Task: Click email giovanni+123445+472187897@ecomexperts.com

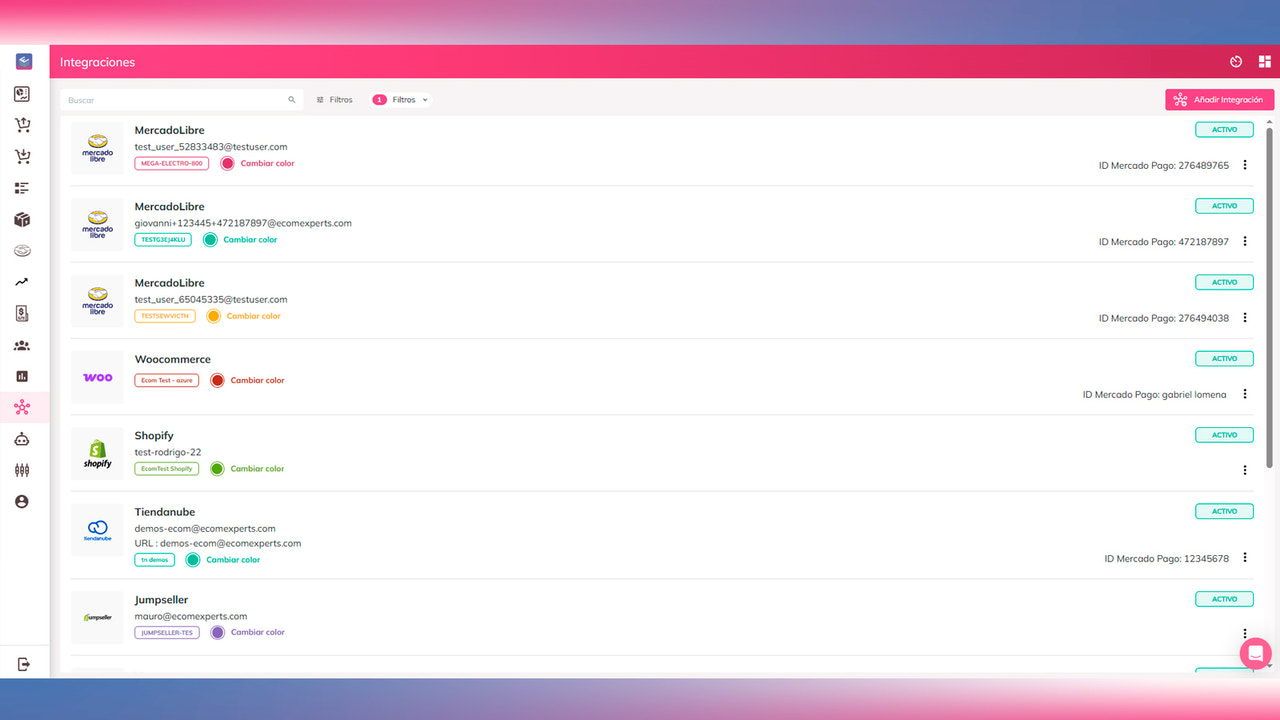Action: (243, 223)
